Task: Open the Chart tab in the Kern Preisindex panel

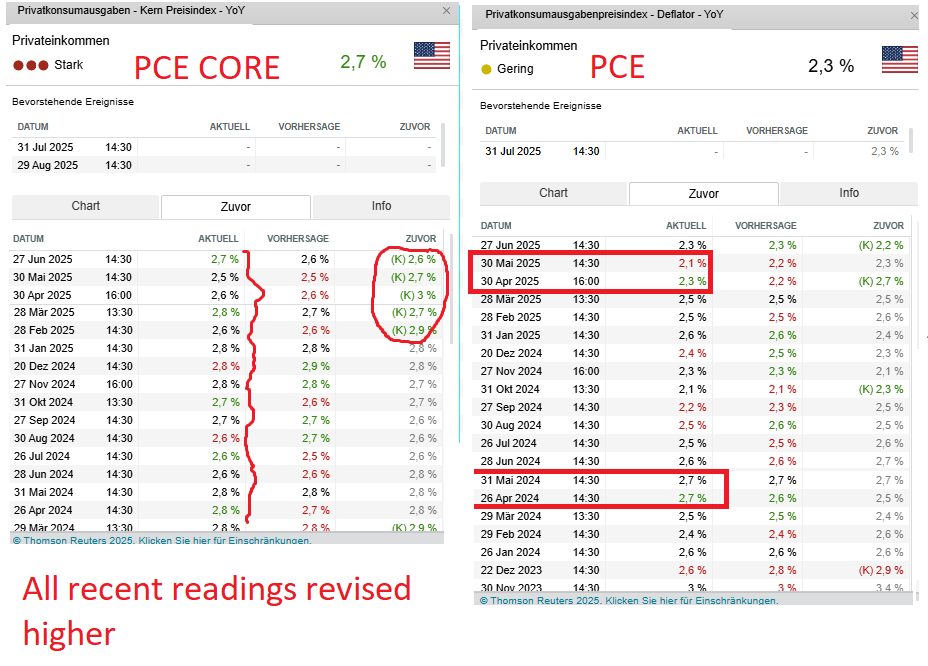Action: (86, 207)
